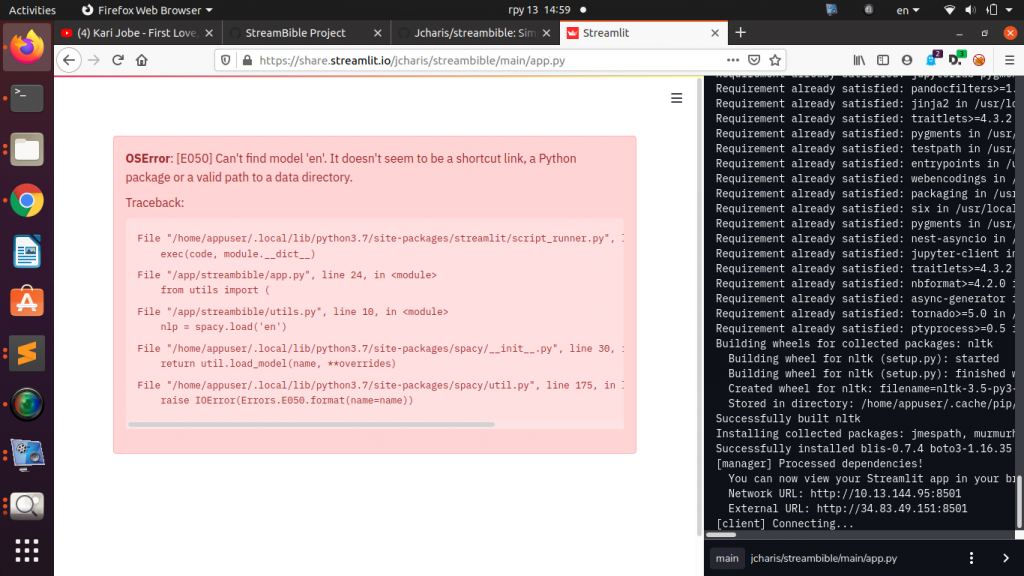Click the Wi-Fi network icon

(950, 10)
